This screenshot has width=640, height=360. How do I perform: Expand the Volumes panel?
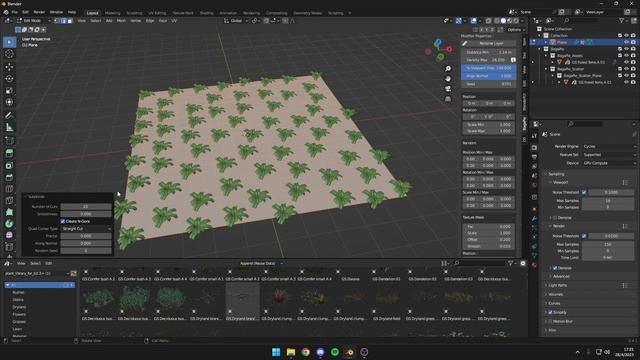(x=556, y=294)
